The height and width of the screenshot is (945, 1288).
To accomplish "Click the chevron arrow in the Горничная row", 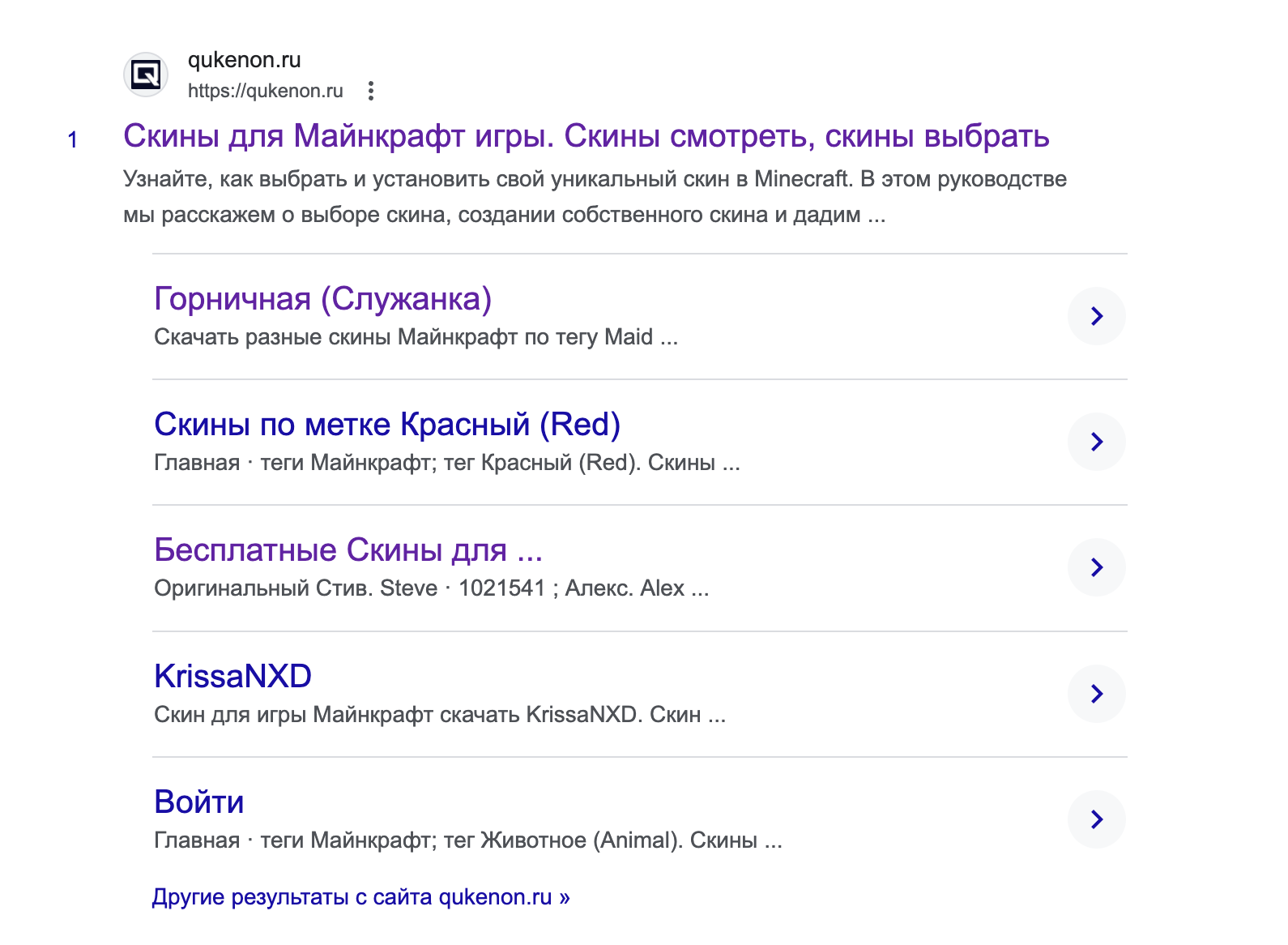I will [x=1097, y=316].
